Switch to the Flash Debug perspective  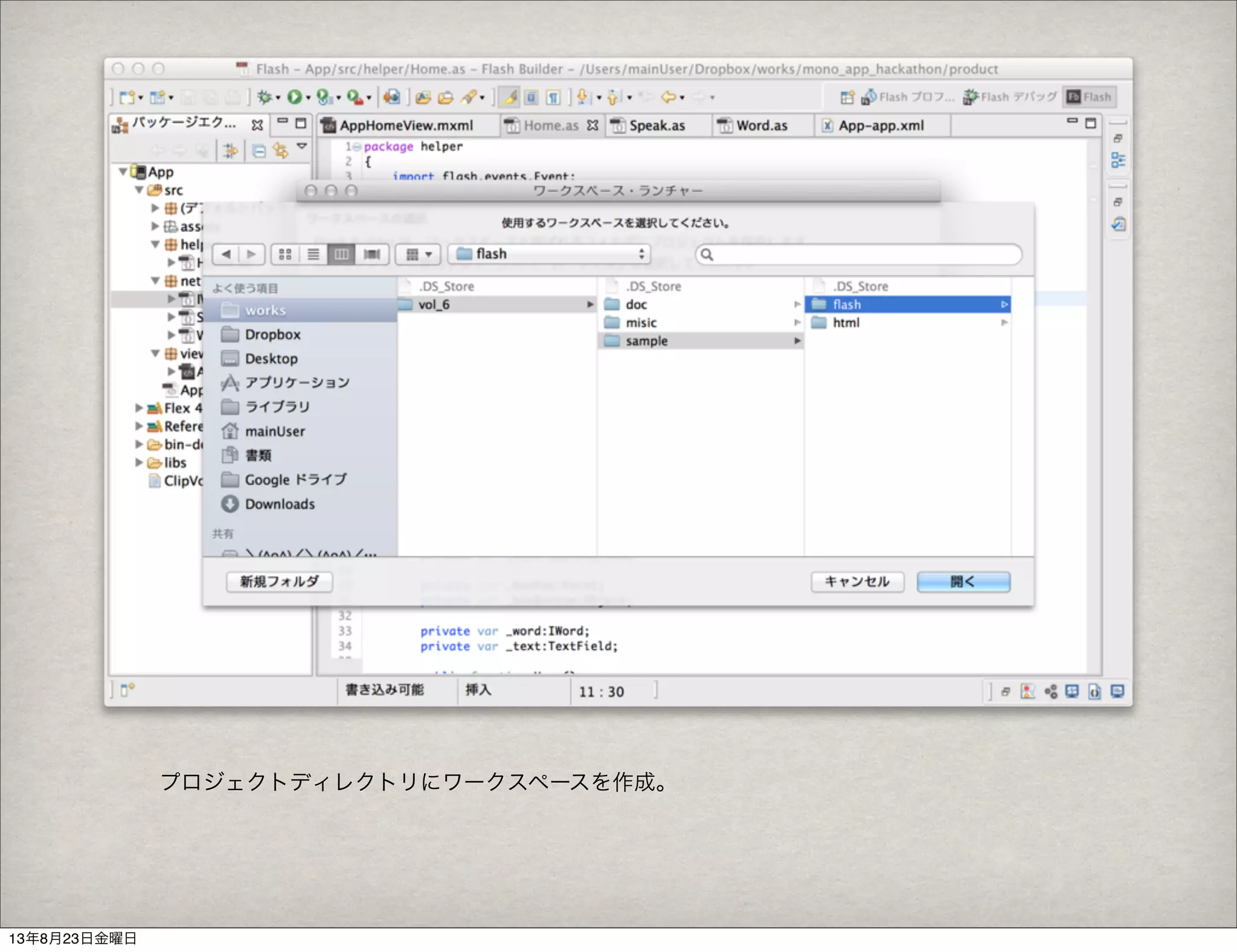(1010, 97)
